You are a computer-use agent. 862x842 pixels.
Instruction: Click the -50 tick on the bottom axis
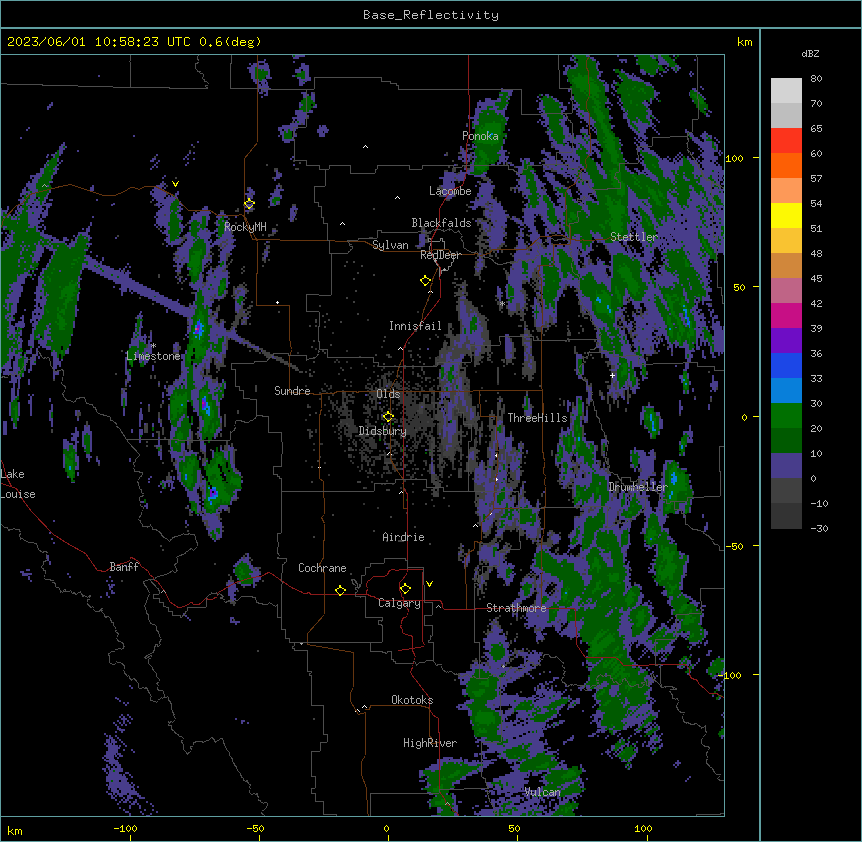coord(256,828)
